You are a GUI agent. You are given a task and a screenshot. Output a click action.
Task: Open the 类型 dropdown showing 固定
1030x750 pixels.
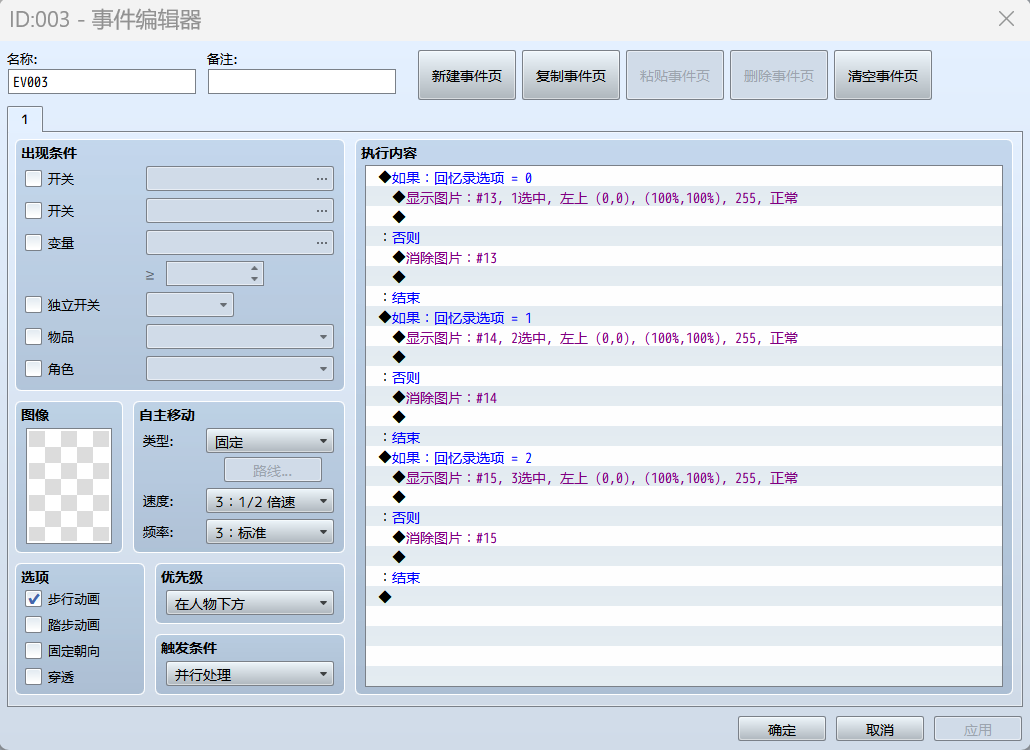(270, 441)
